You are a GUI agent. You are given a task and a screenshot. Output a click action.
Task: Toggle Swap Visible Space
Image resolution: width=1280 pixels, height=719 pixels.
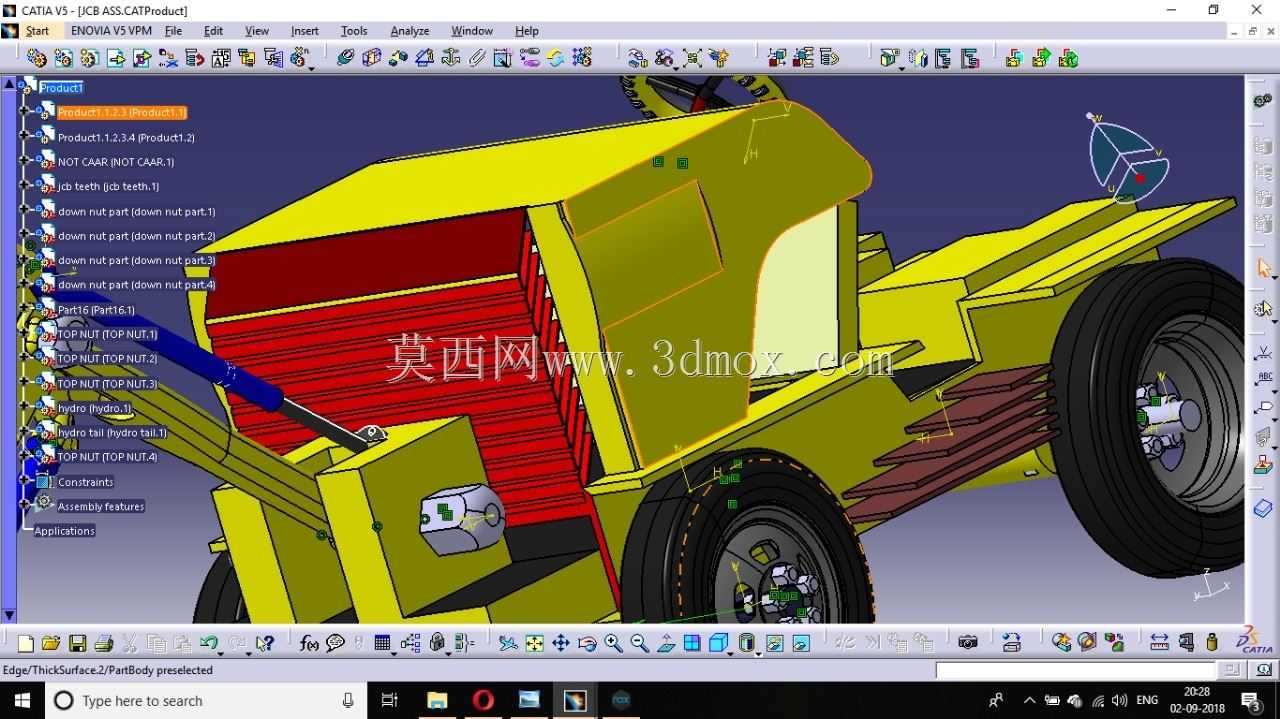click(x=801, y=643)
